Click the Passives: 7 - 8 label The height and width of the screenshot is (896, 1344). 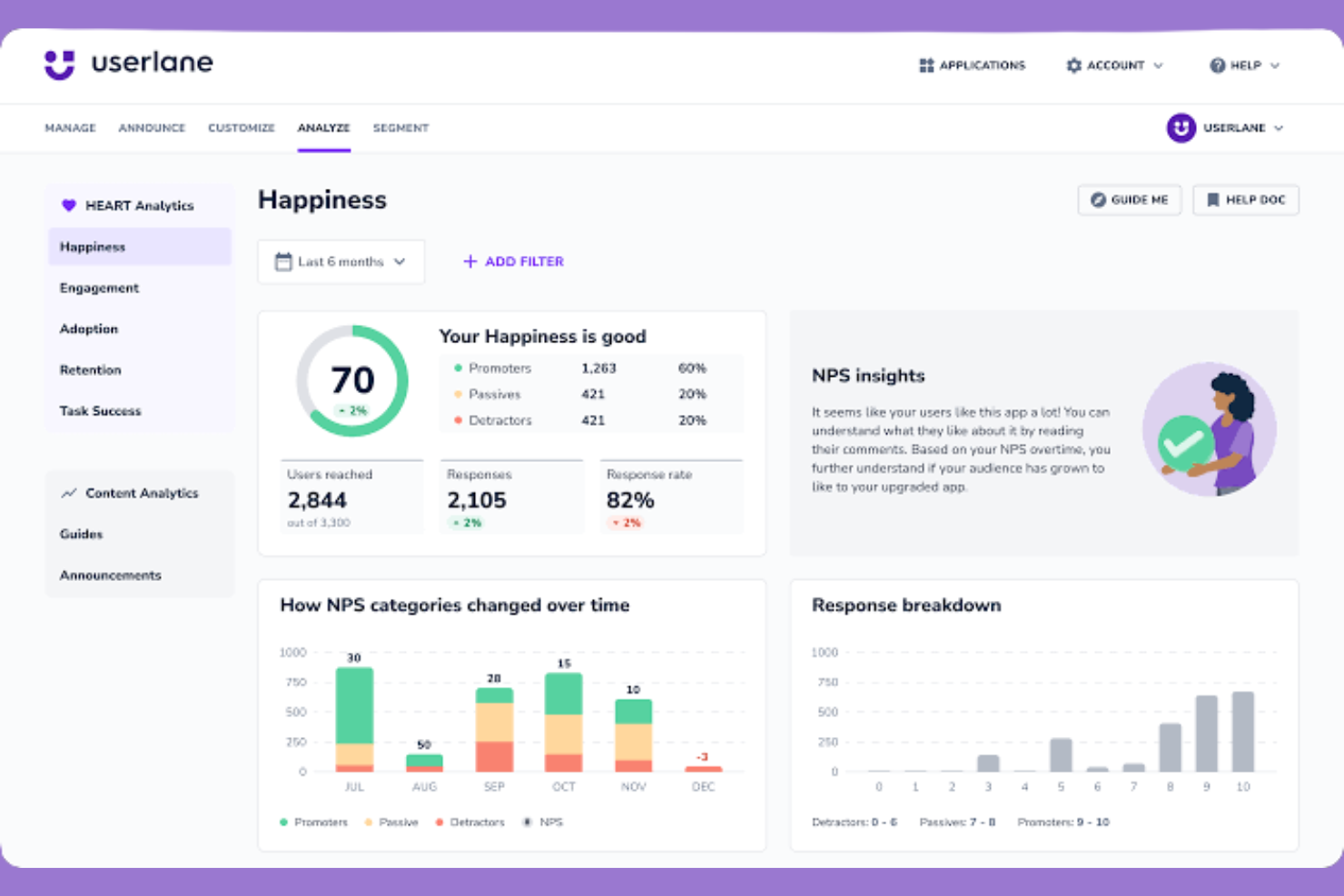[957, 822]
